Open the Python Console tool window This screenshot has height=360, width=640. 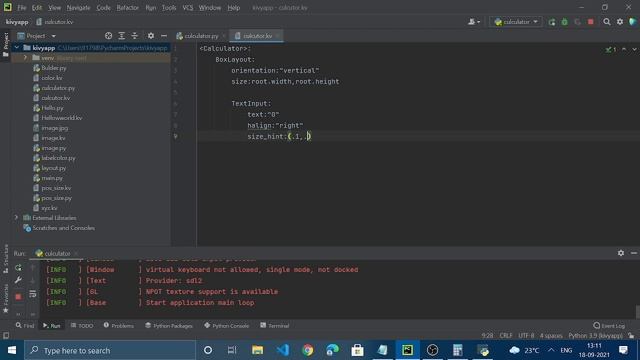227,325
